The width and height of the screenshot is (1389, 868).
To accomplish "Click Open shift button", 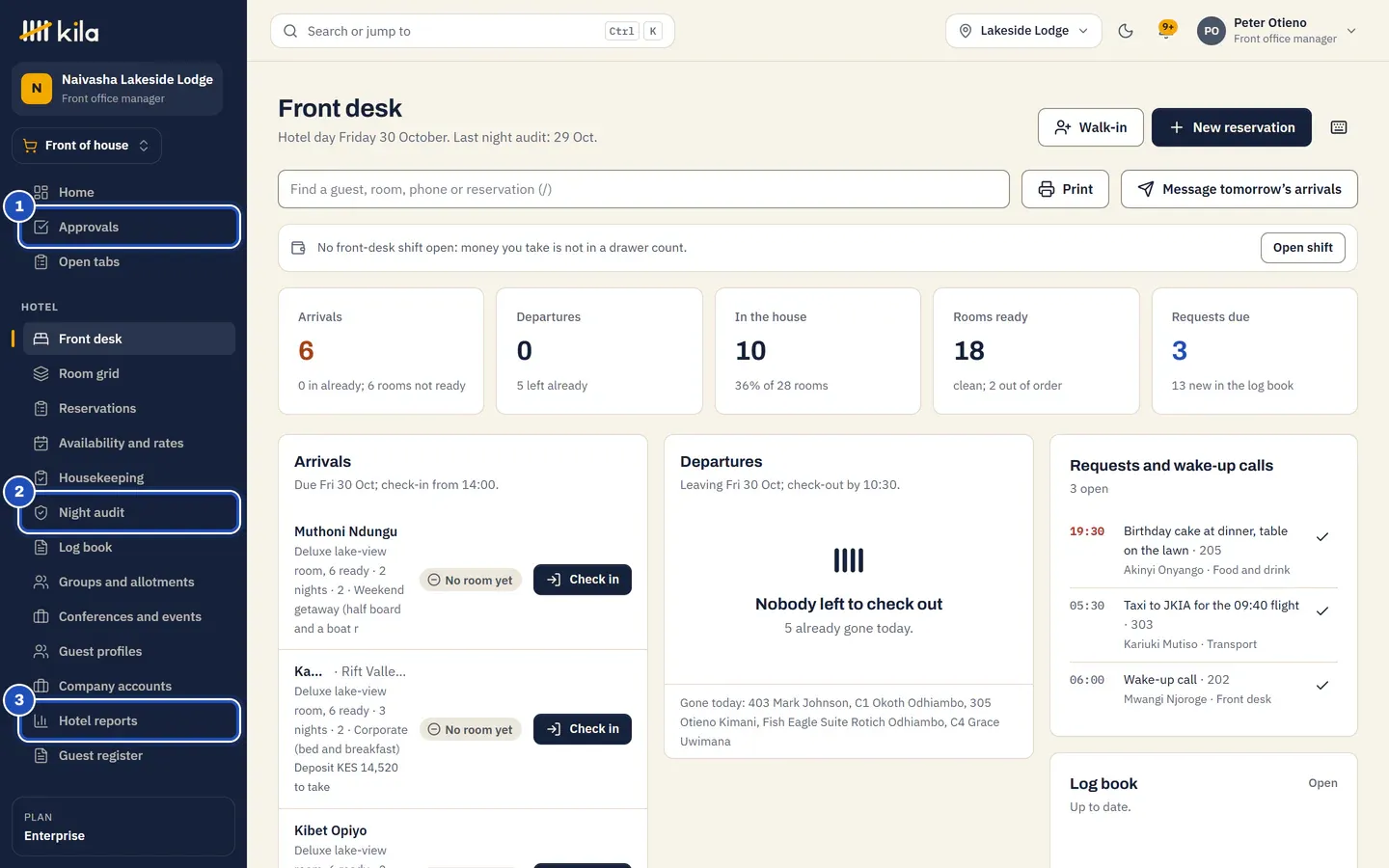I will [1302, 248].
